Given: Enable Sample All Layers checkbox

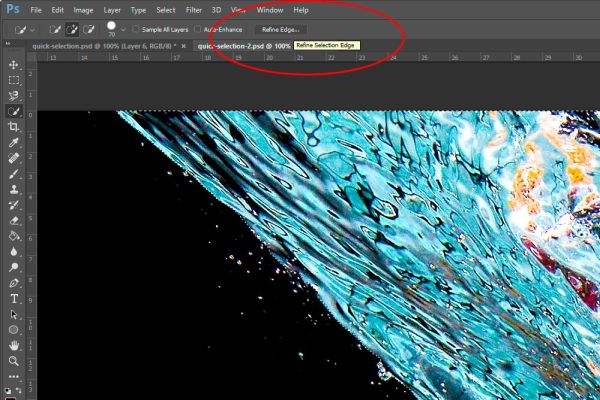Looking at the screenshot, I should click(x=135, y=29).
